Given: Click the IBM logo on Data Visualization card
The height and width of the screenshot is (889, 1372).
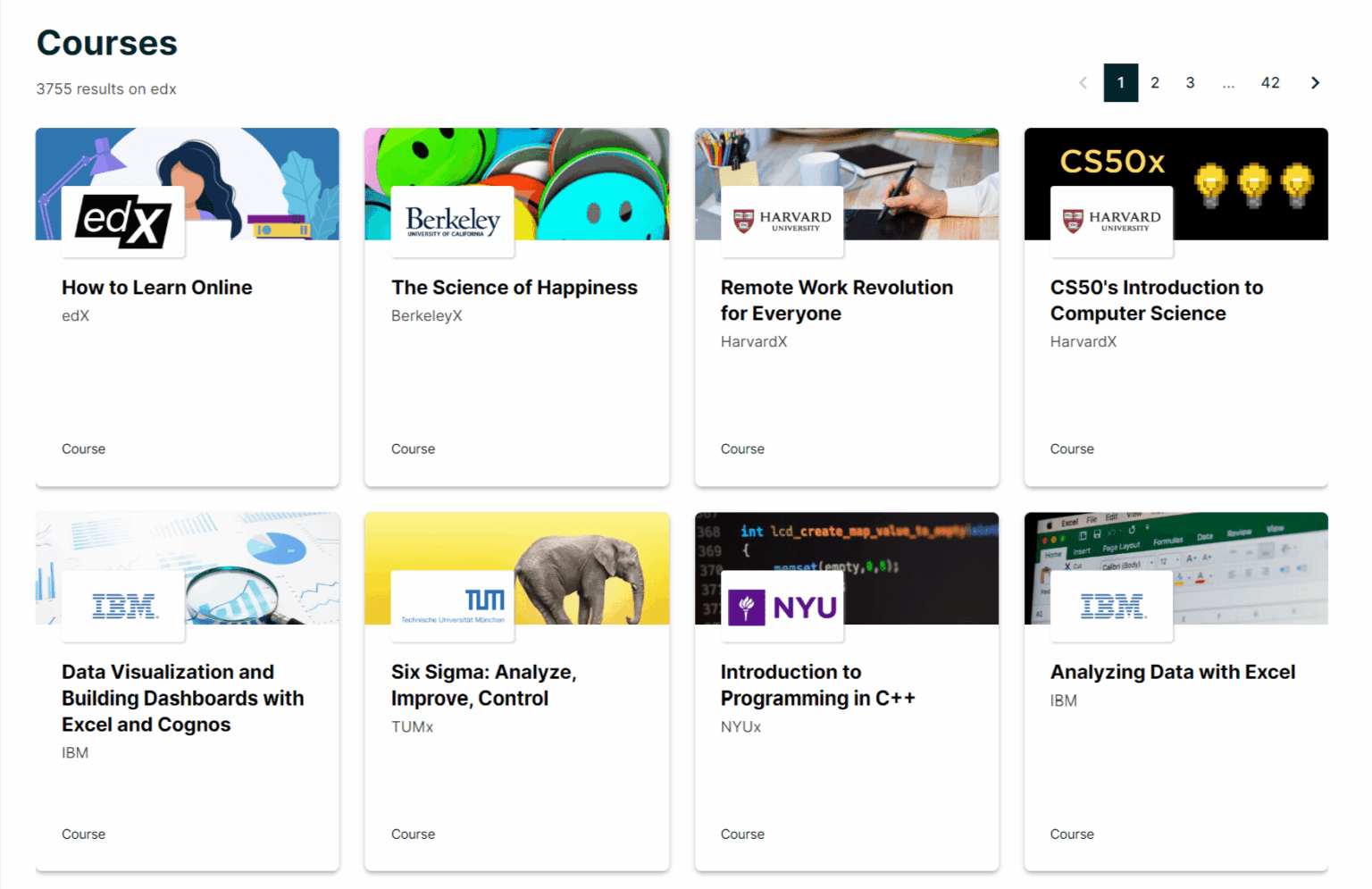Looking at the screenshot, I should click(122, 607).
